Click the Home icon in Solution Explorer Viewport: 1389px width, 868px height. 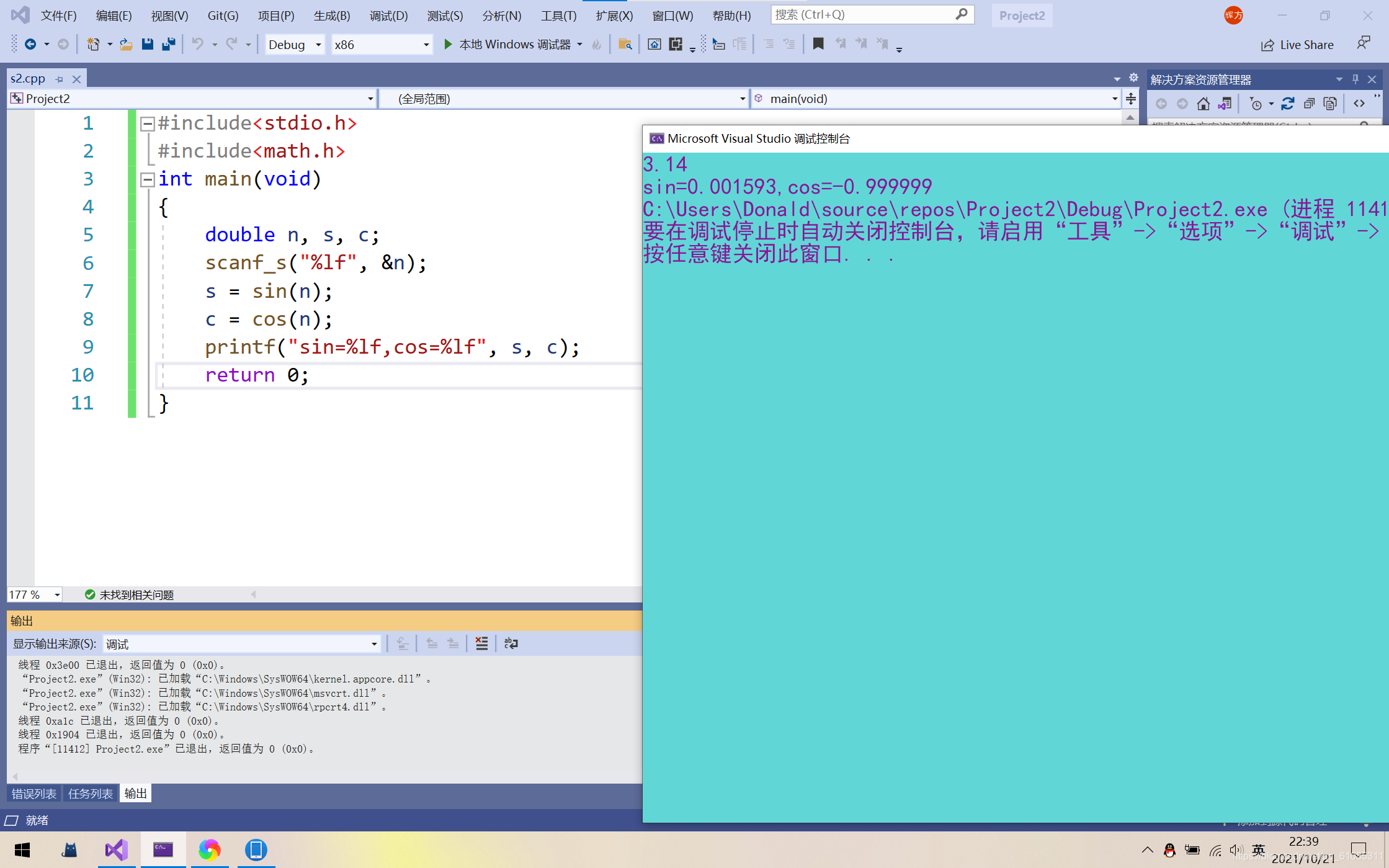1204,104
